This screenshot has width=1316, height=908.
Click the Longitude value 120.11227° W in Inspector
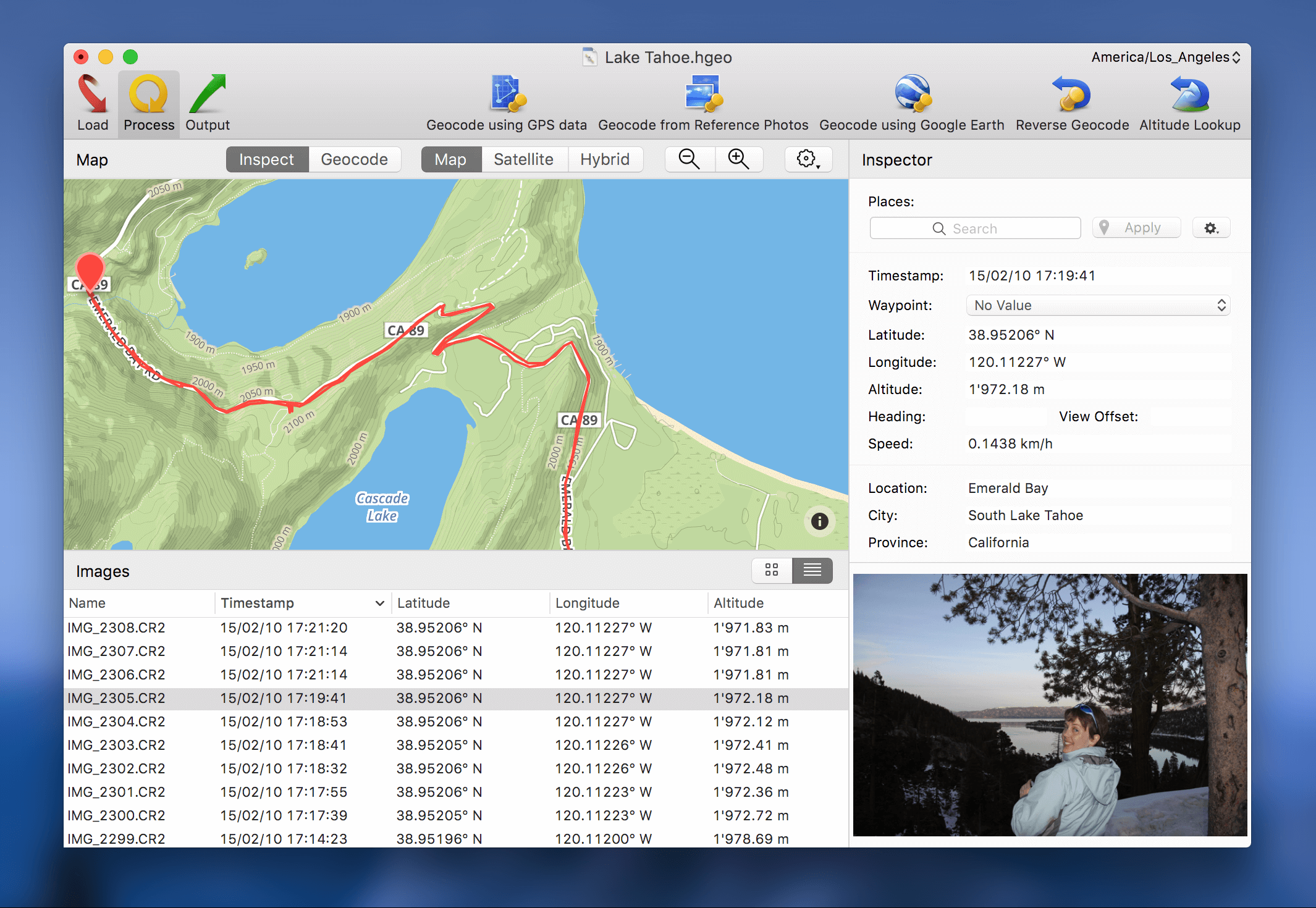click(x=1017, y=362)
